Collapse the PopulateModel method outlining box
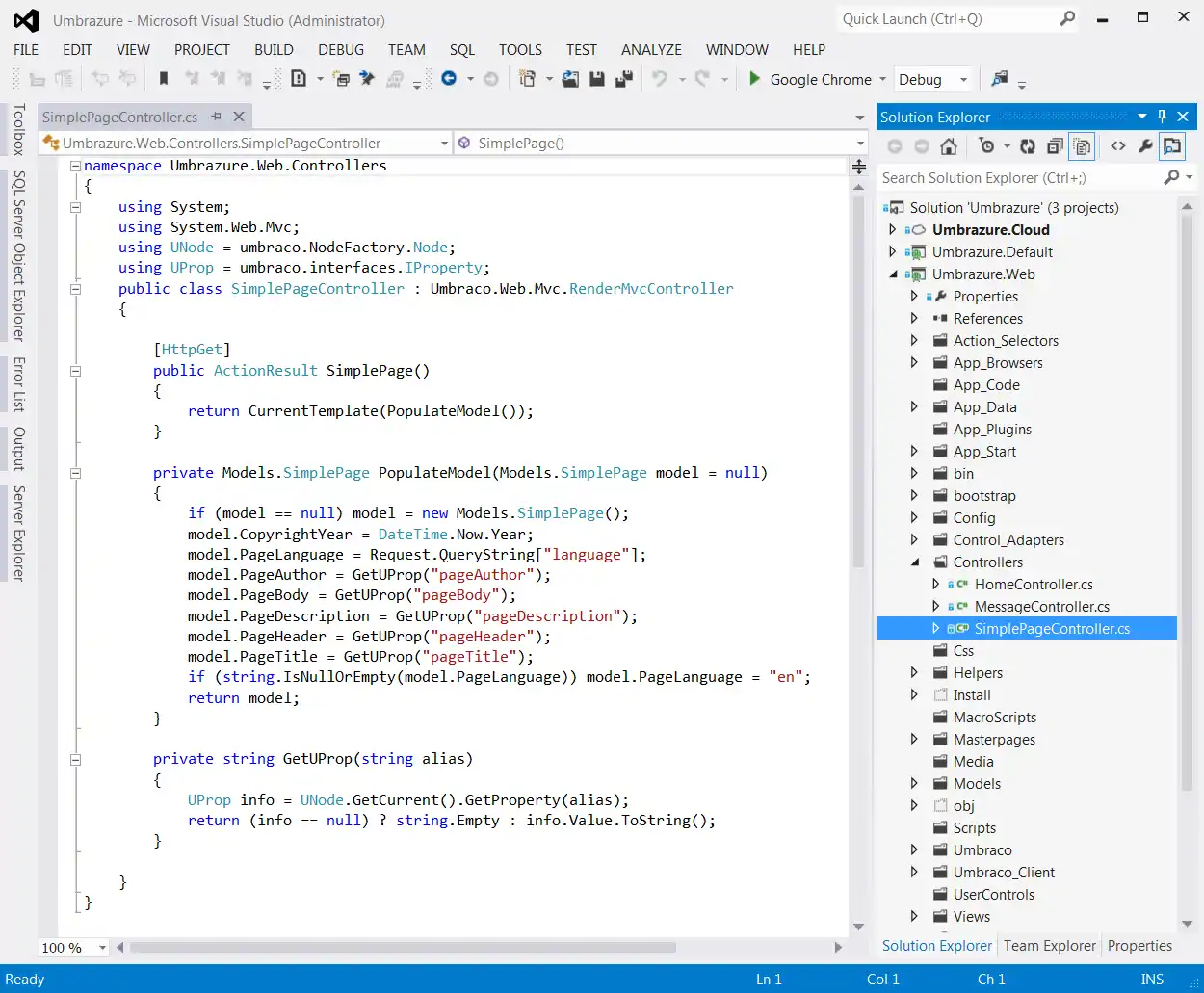The image size is (1204, 993). 75,473
